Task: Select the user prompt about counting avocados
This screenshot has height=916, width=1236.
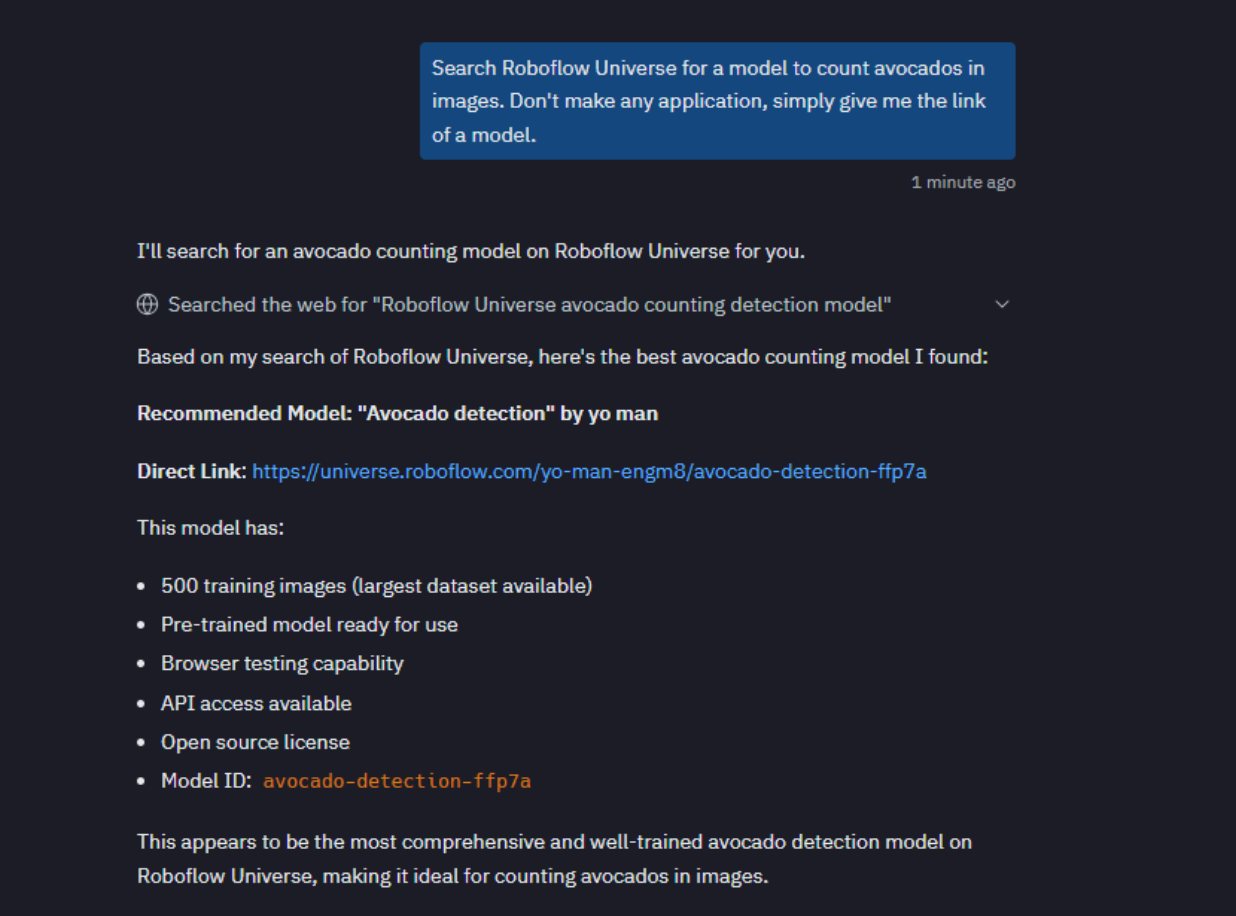Action: pos(717,101)
